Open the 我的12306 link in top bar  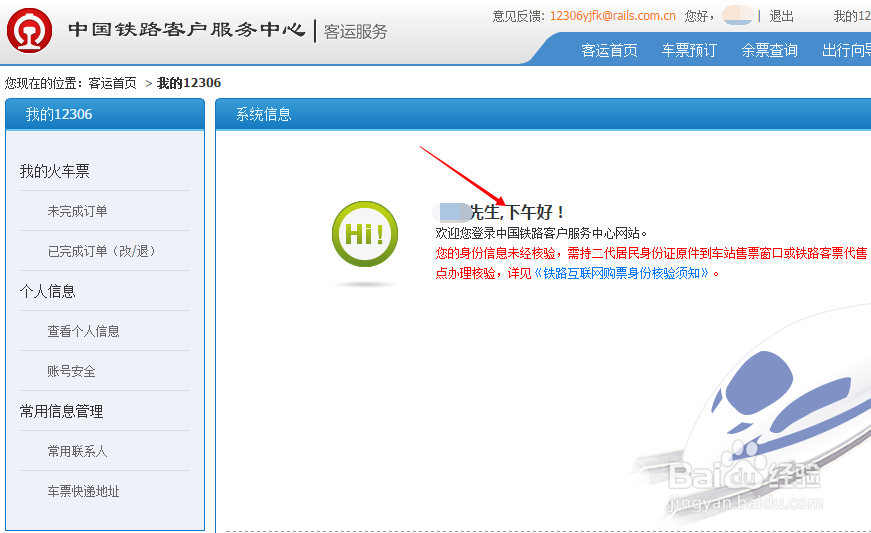pyautogui.click(x=852, y=16)
